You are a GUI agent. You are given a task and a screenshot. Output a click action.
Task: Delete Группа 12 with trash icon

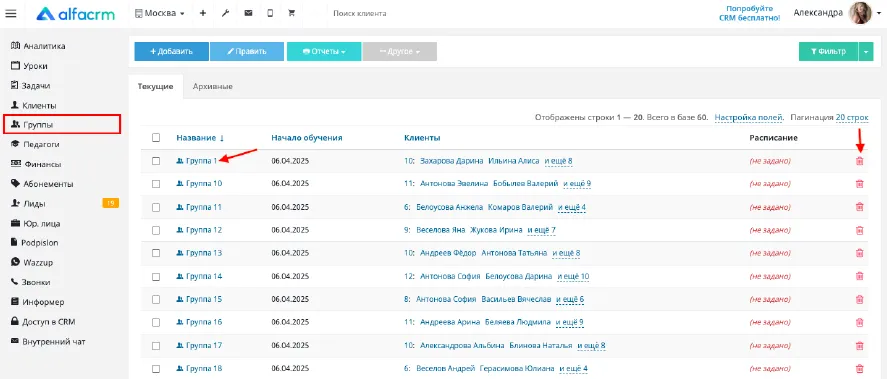[859, 230]
